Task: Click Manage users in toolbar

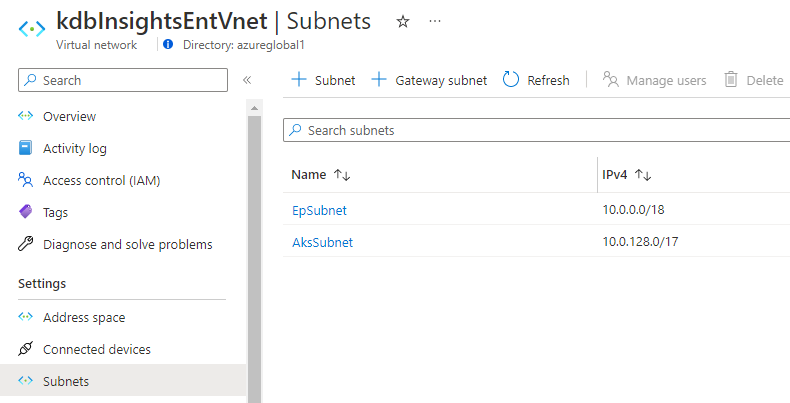Action: [x=655, y=80]
